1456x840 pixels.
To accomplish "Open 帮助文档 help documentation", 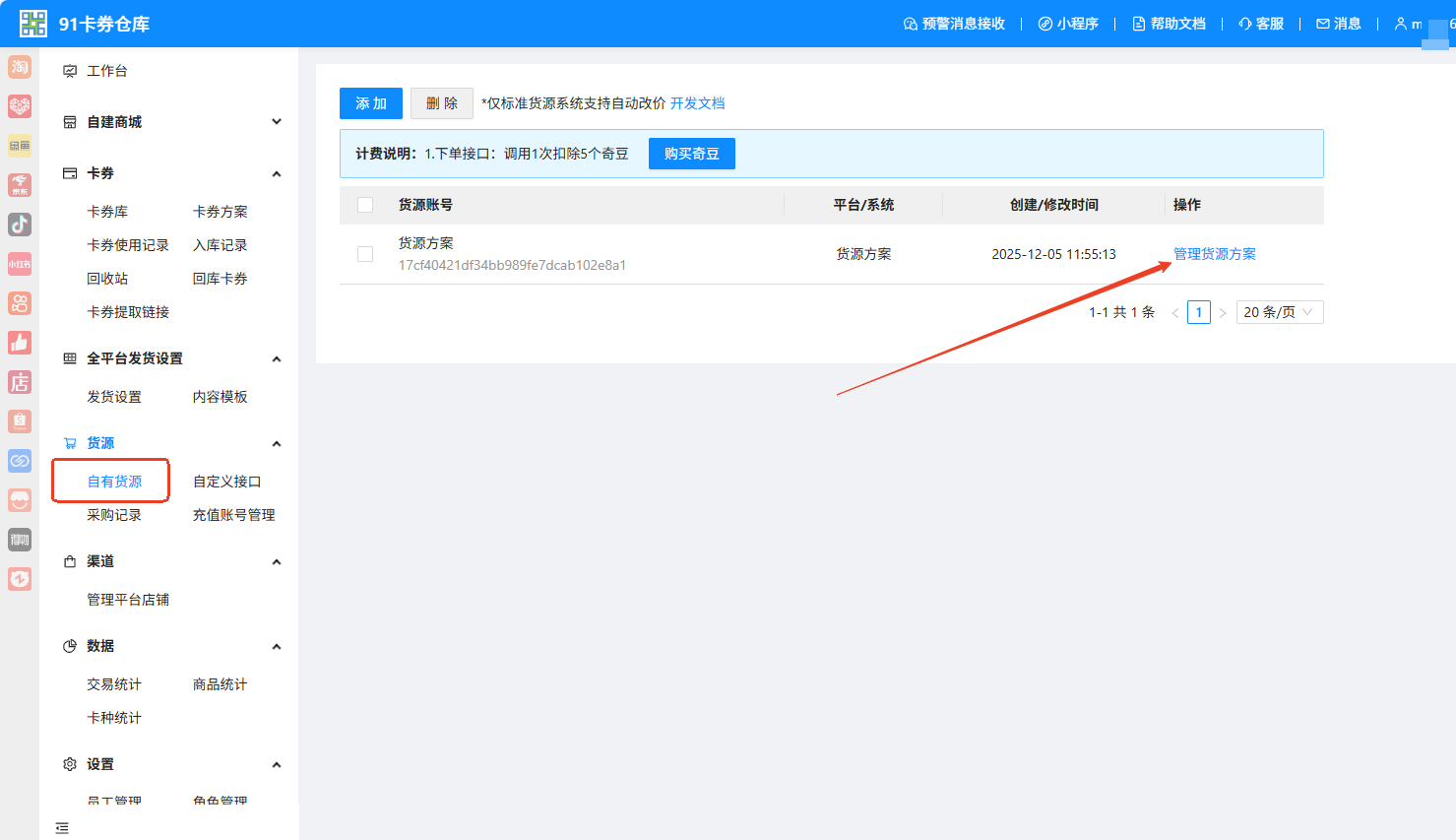I will (x=1169, y=24).
